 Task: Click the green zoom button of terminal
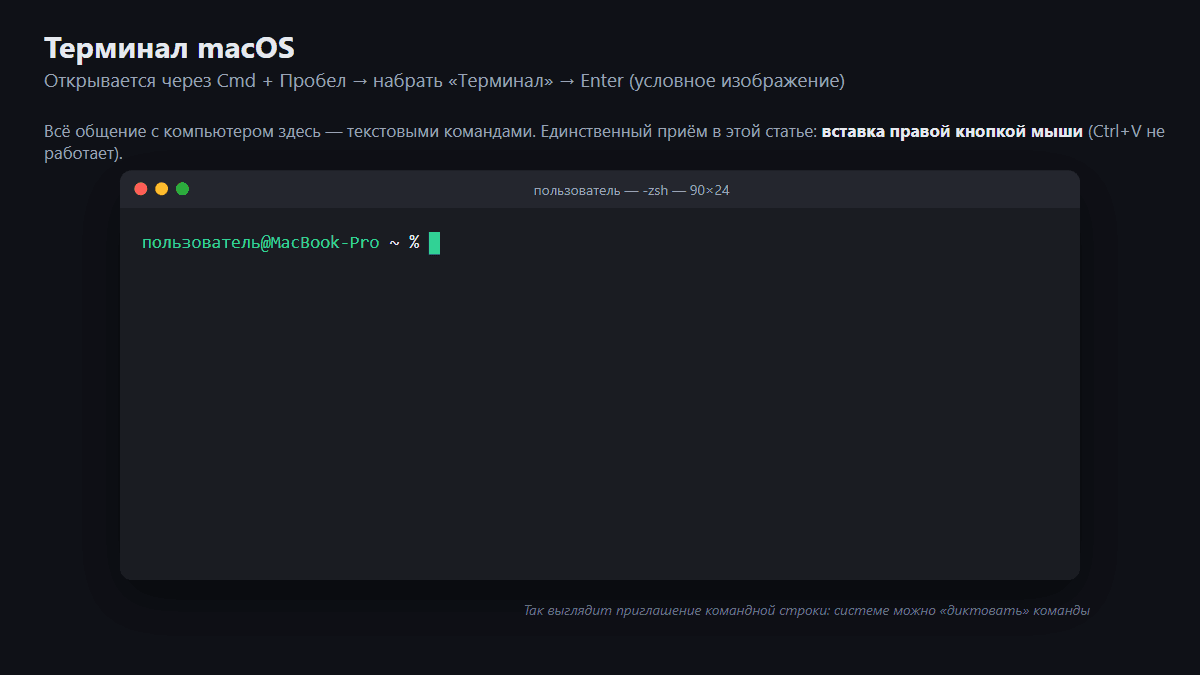182,189
